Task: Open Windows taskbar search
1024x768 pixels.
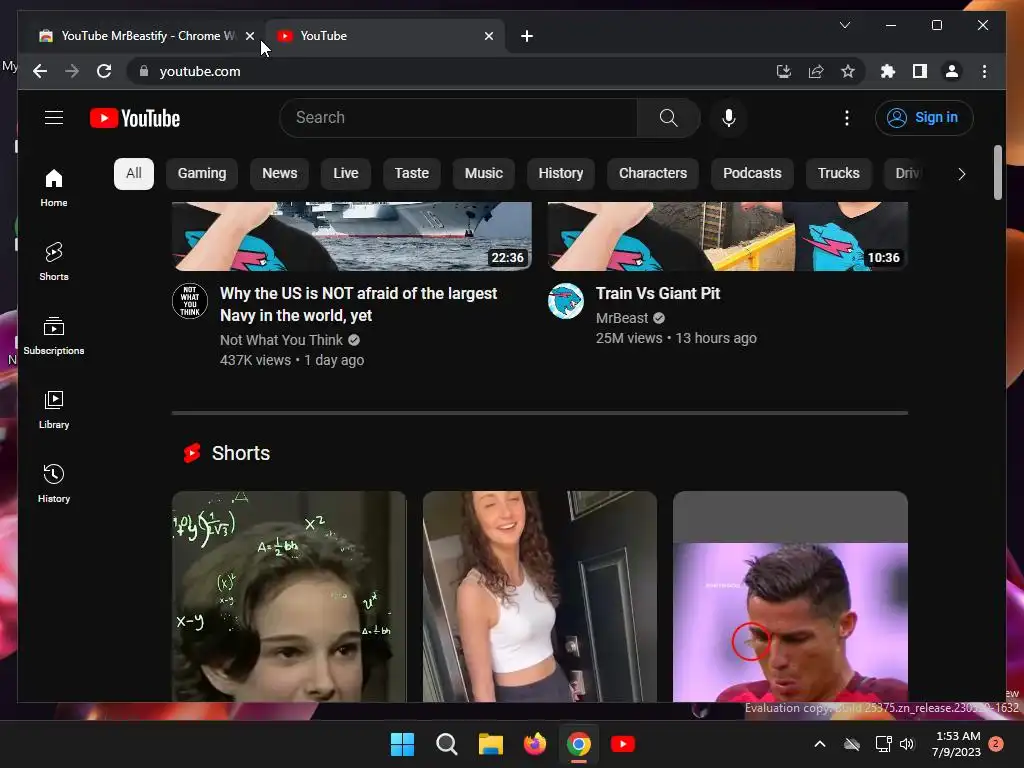Action: (x=447, y=744)
